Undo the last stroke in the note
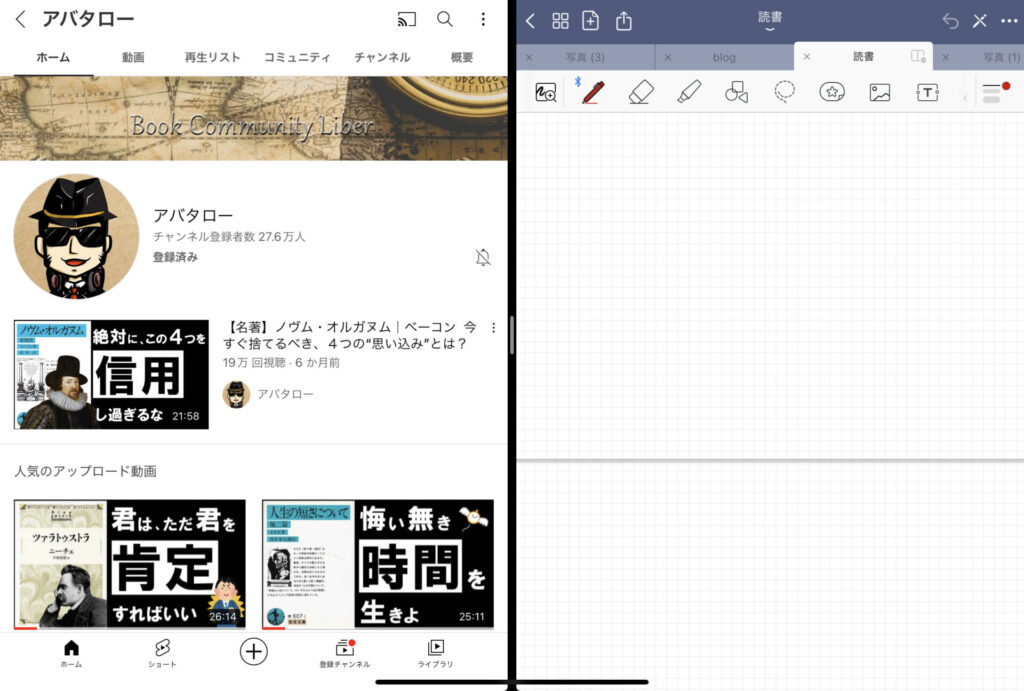 pyautogui.click(x=950, y=21)
